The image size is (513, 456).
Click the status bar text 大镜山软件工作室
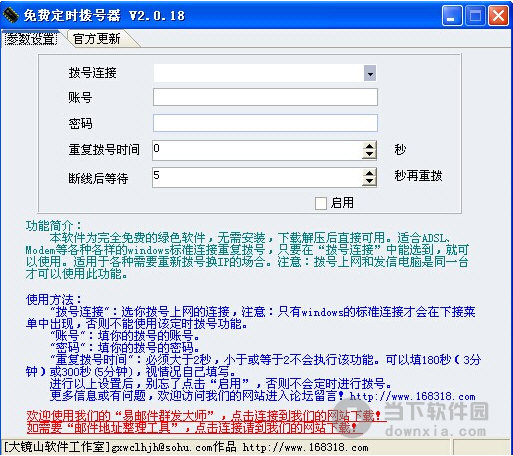tap(57, 447)
